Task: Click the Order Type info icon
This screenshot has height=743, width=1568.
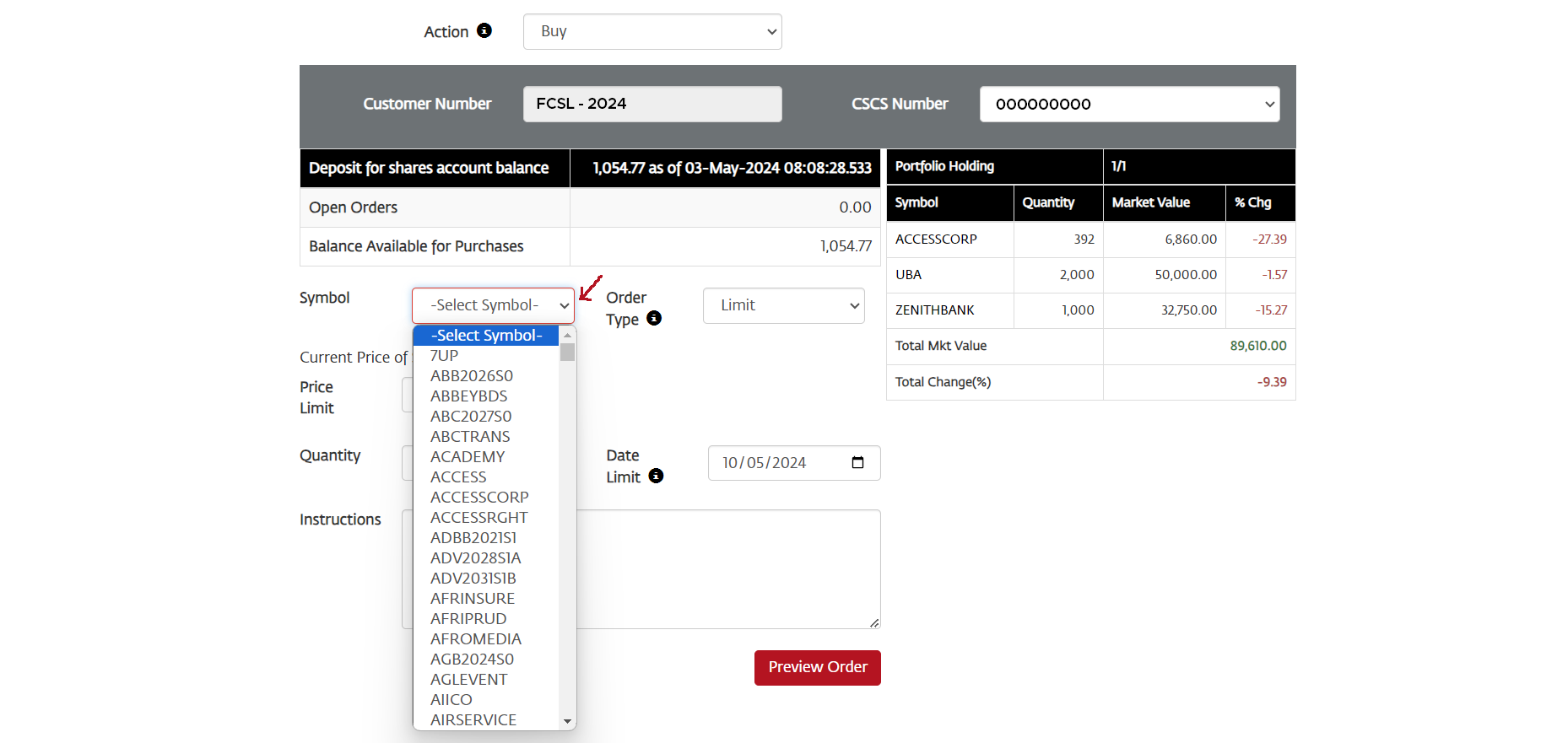Action: [654, 318]
